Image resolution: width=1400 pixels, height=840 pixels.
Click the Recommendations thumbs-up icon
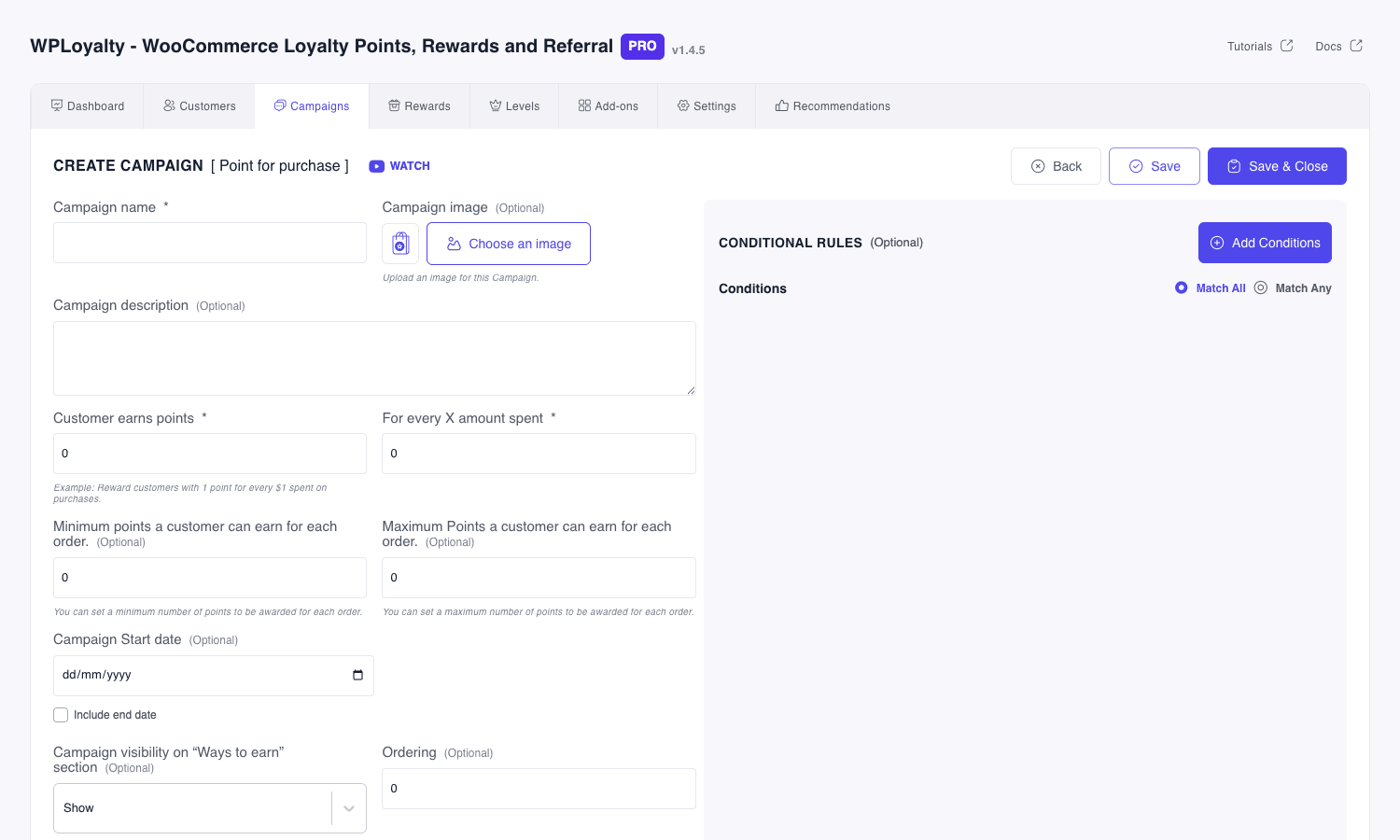(x=782, y=105)
